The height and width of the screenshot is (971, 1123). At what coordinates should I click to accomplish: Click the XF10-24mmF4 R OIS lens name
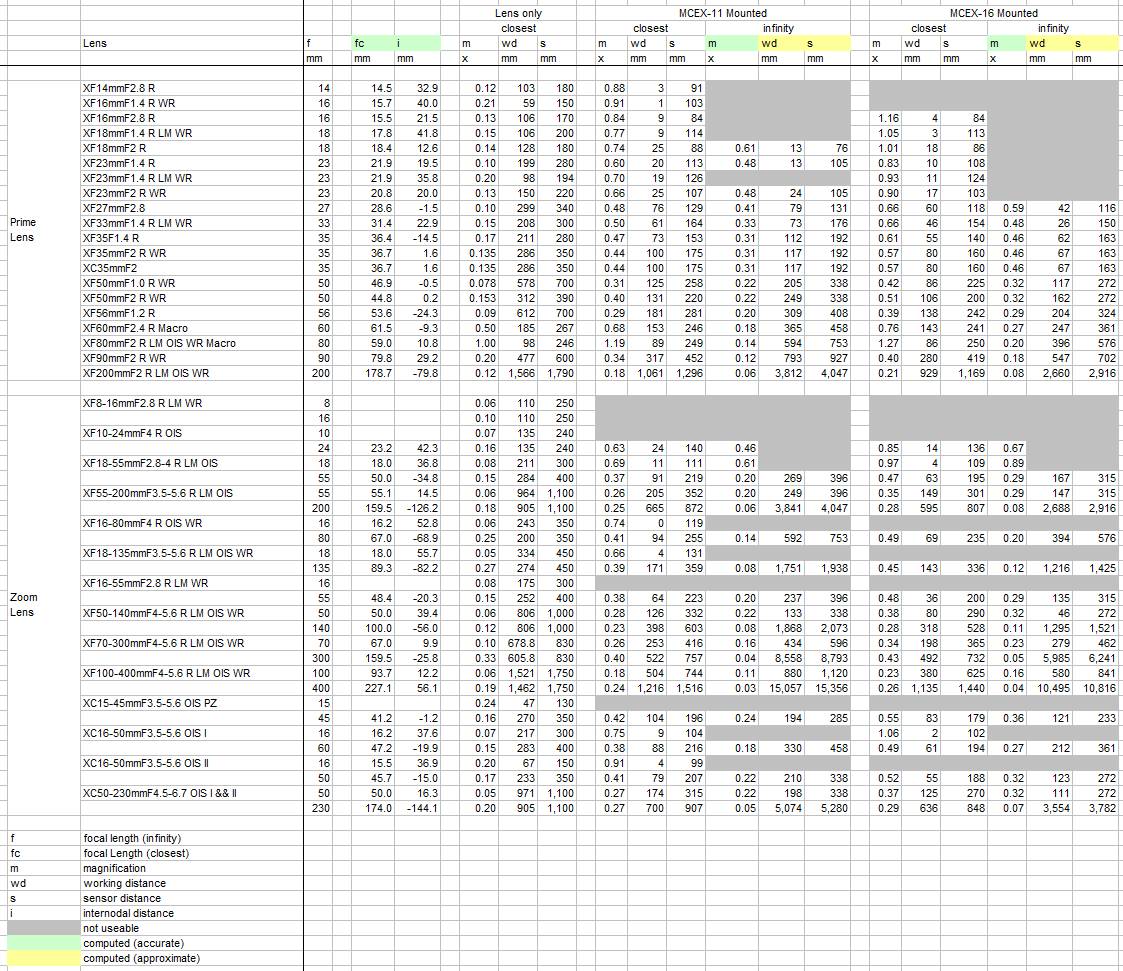pos(191,434)
